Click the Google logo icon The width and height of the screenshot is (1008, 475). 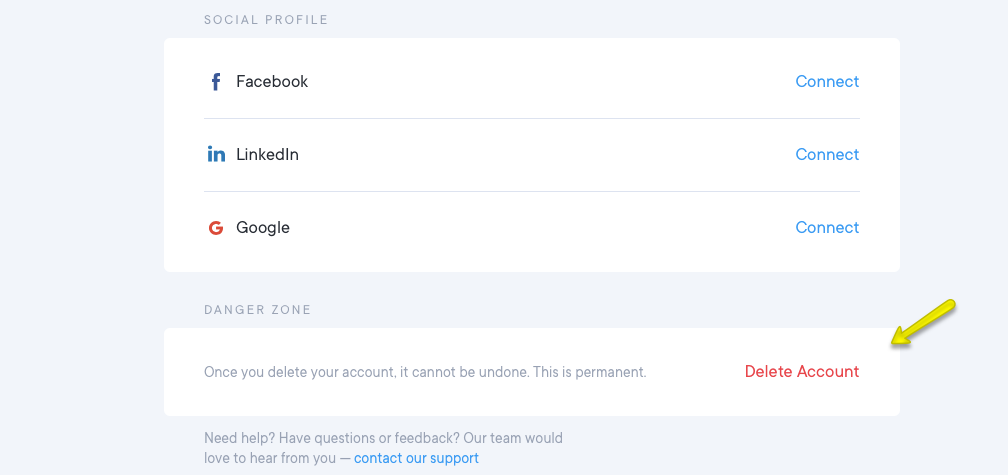click(x=216, y=228)
